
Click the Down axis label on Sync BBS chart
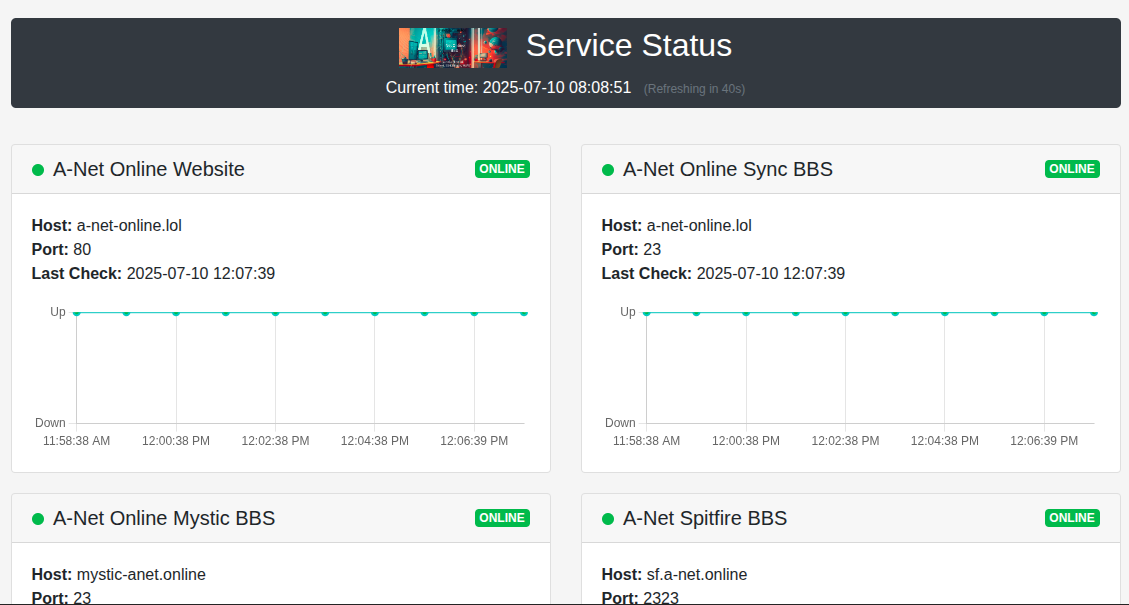pos(620,423)
